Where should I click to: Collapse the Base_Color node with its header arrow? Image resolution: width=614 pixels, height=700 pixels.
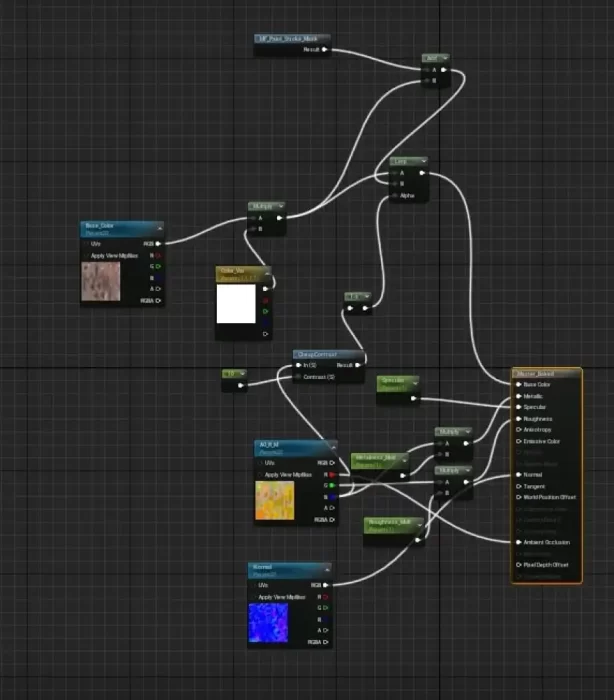point(158,227)
